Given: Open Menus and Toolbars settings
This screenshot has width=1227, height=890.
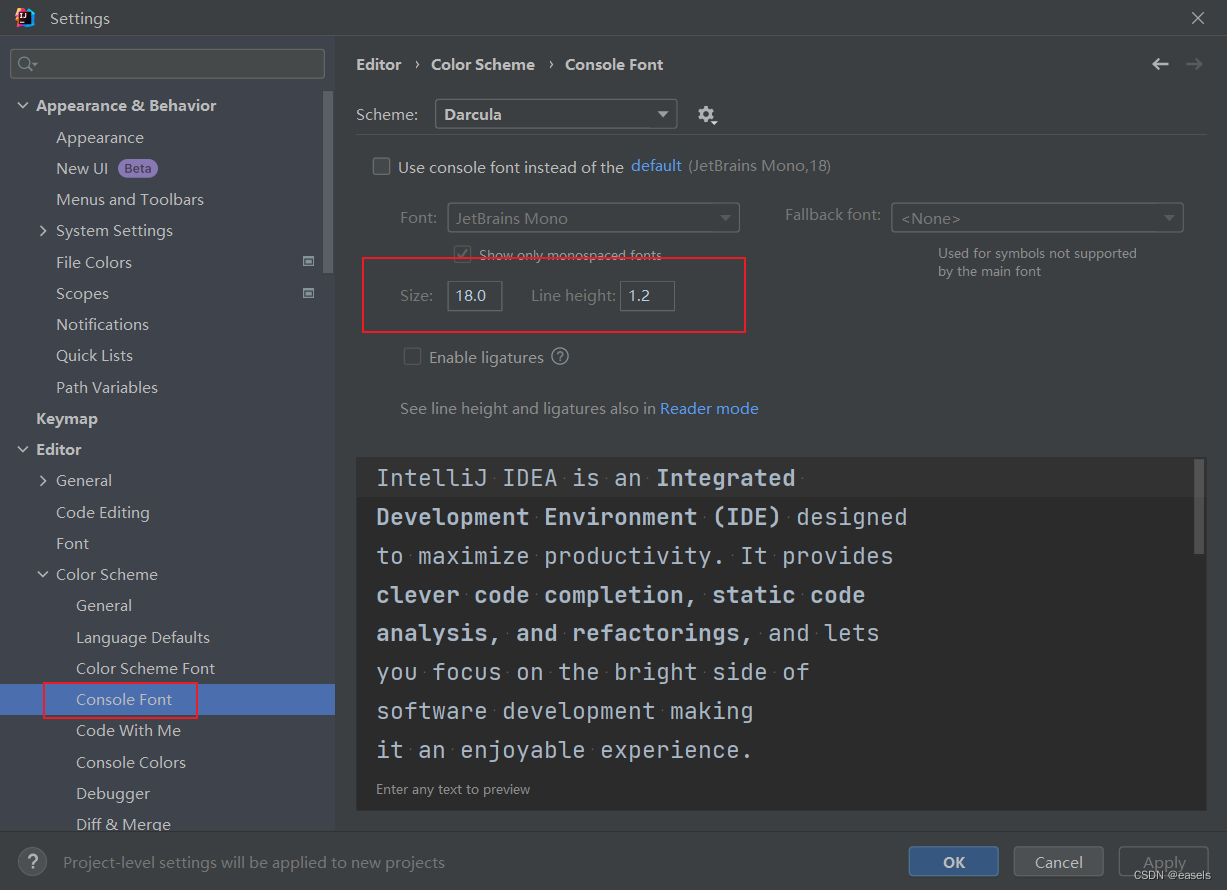Looking at the screenshot, I should (x=130, y=199).
